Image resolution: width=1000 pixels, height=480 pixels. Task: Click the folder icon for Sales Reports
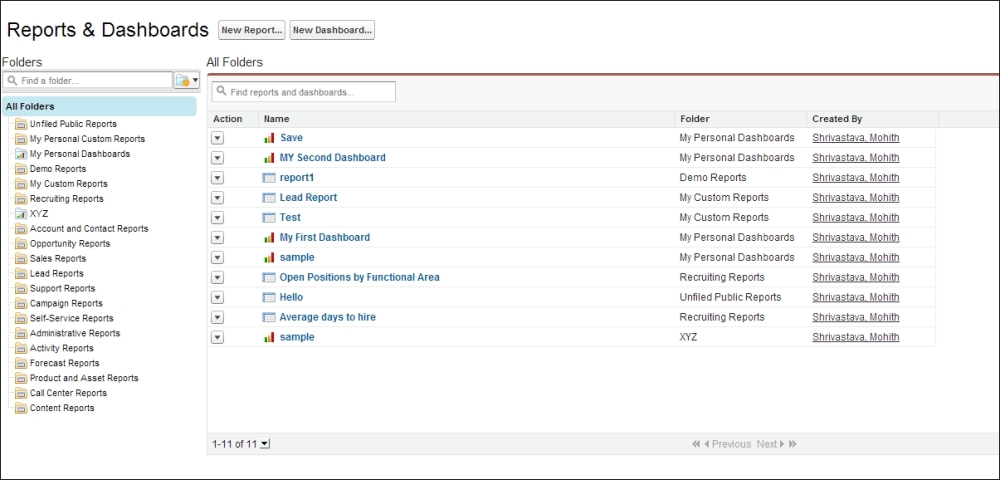pyautogui.click(x=21, y=259)
